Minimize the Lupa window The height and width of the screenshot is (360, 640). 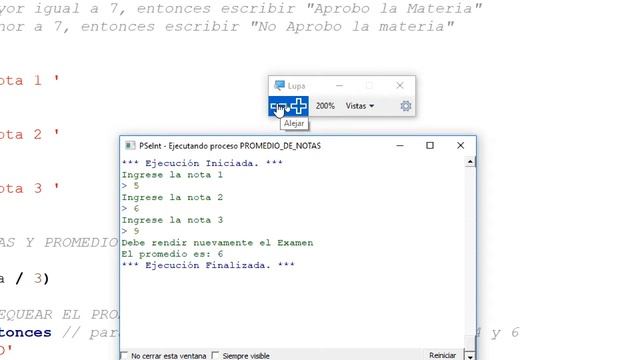[x=339, y=85]
